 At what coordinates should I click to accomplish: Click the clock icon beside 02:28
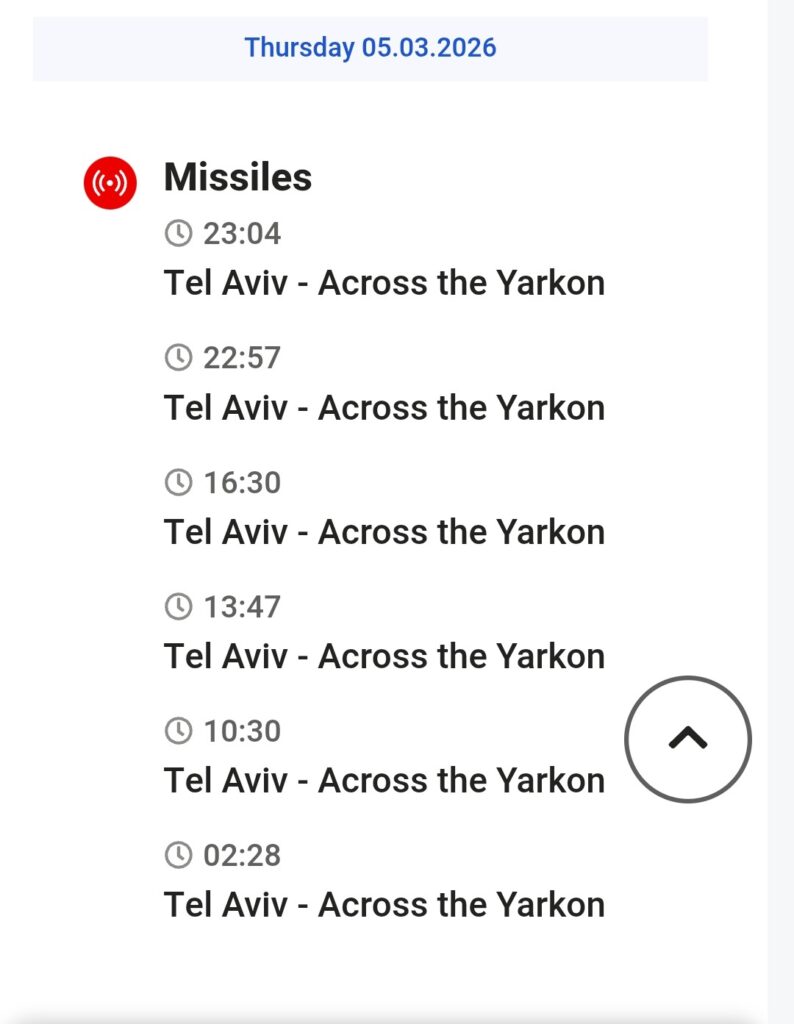(x=177, y=855)
